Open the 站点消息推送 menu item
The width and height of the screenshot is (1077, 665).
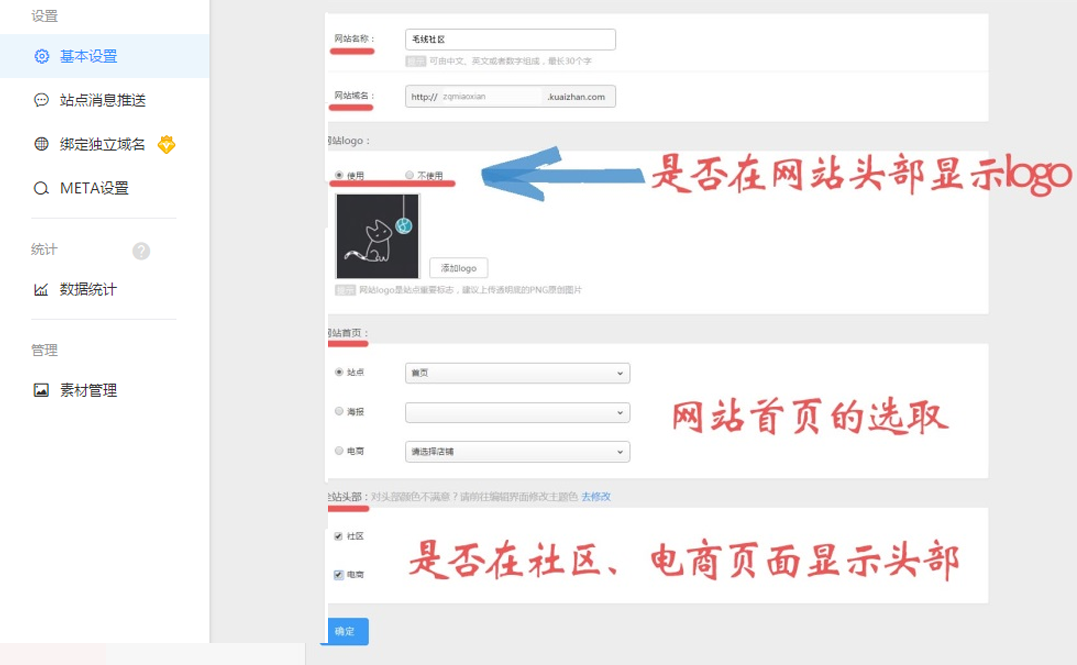click(x=103, y=100)
